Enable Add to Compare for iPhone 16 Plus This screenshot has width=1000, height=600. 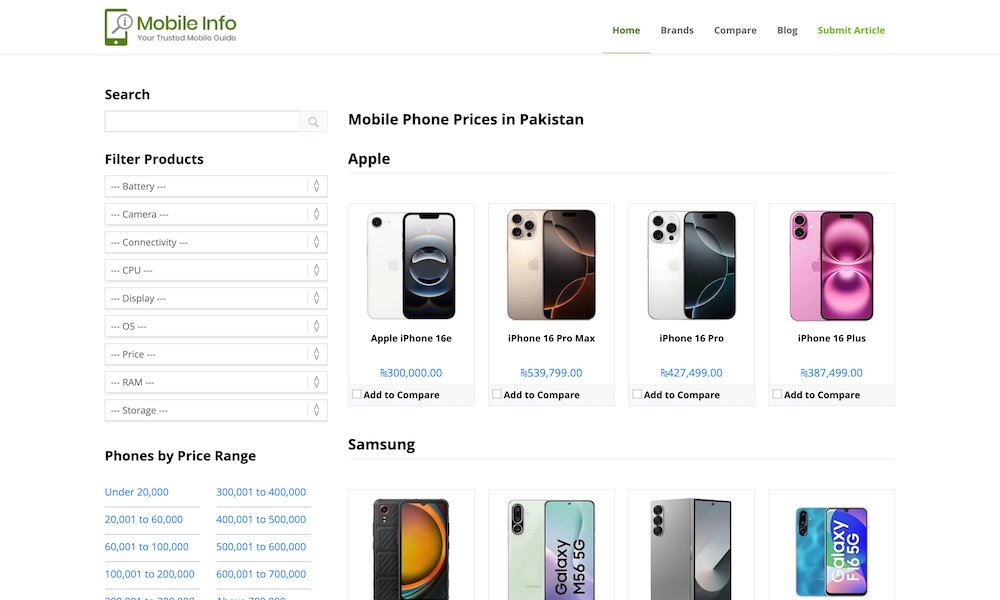777,394
